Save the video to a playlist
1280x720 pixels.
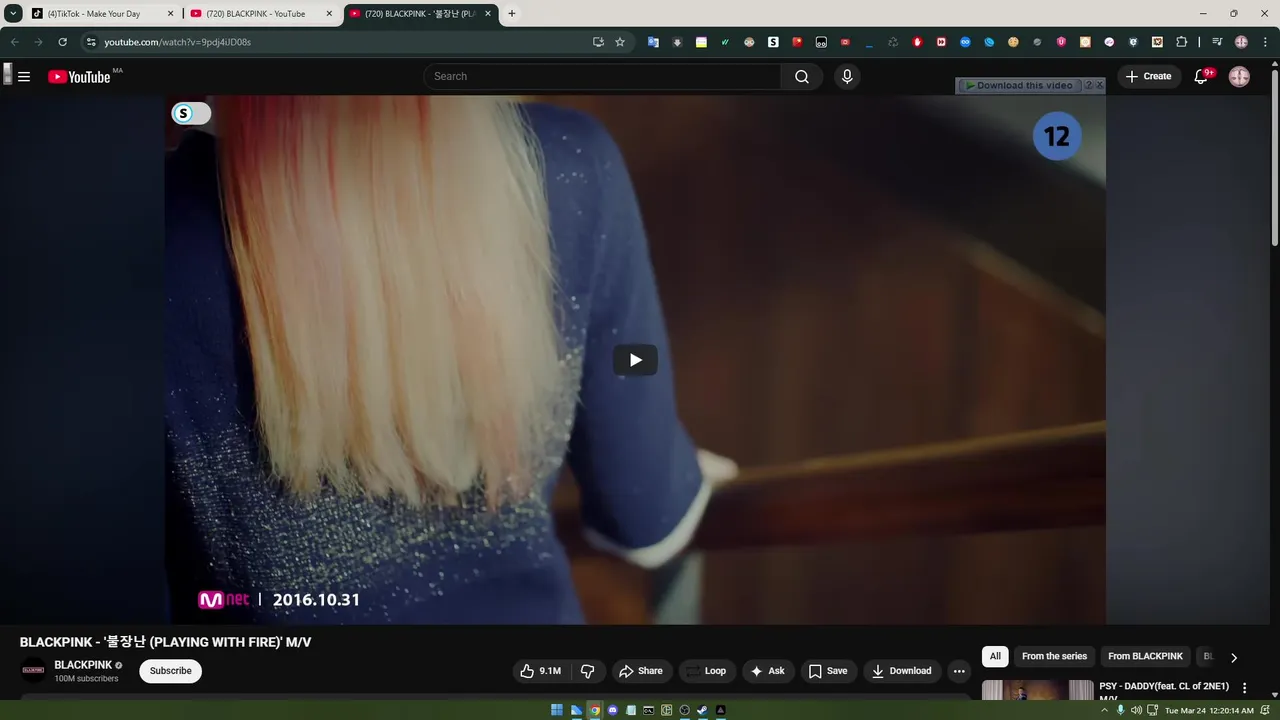point(828,671)
